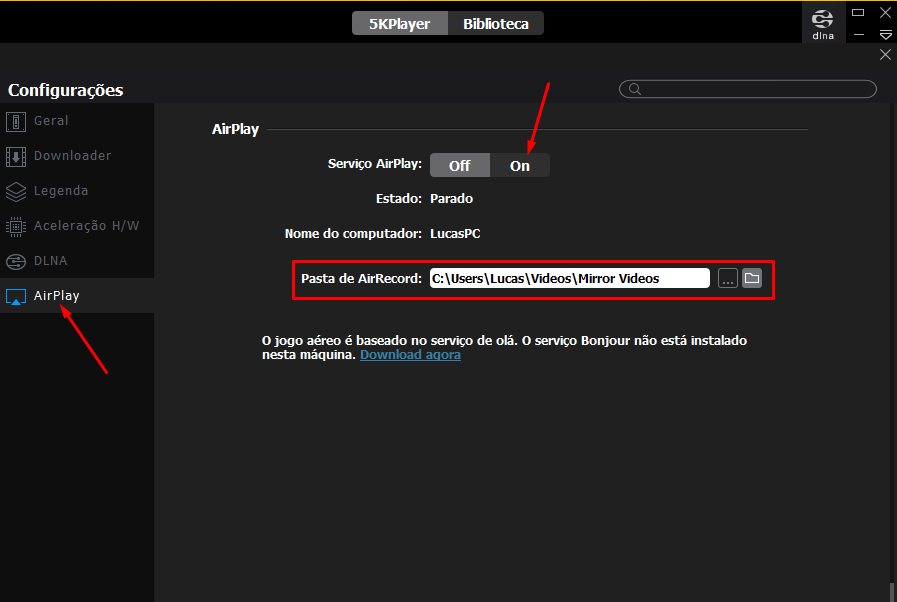The width and height of the screenshot is (897, 602).
Task: Open the Downloader settings section
Action: (72, 156)
